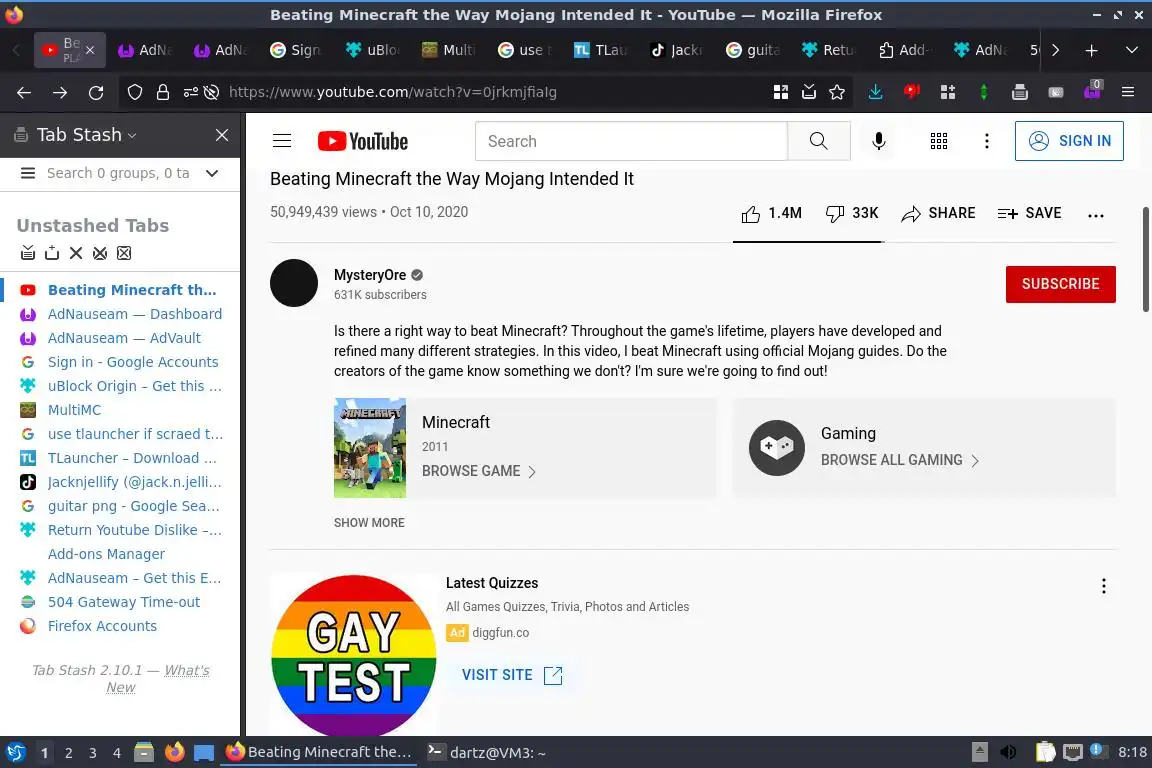Click boxed X icon under Unstashed Tabs

point(124,253)
